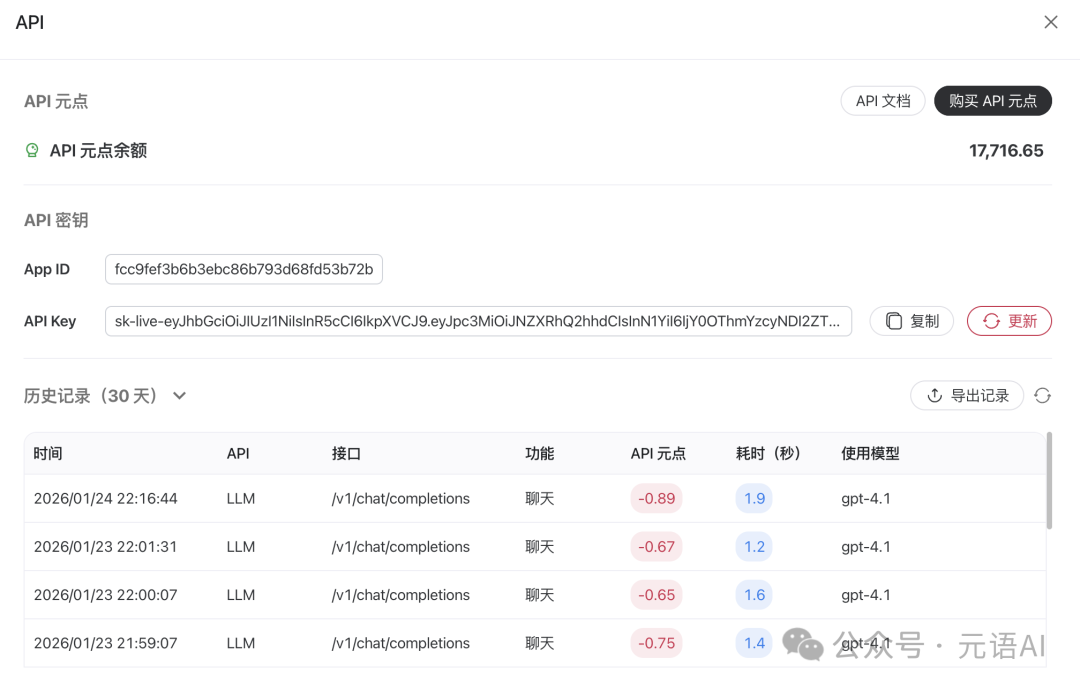Click the API balance lightbulb icon
The width and height of the screenshot is (1080, 689).
[32, 151]
